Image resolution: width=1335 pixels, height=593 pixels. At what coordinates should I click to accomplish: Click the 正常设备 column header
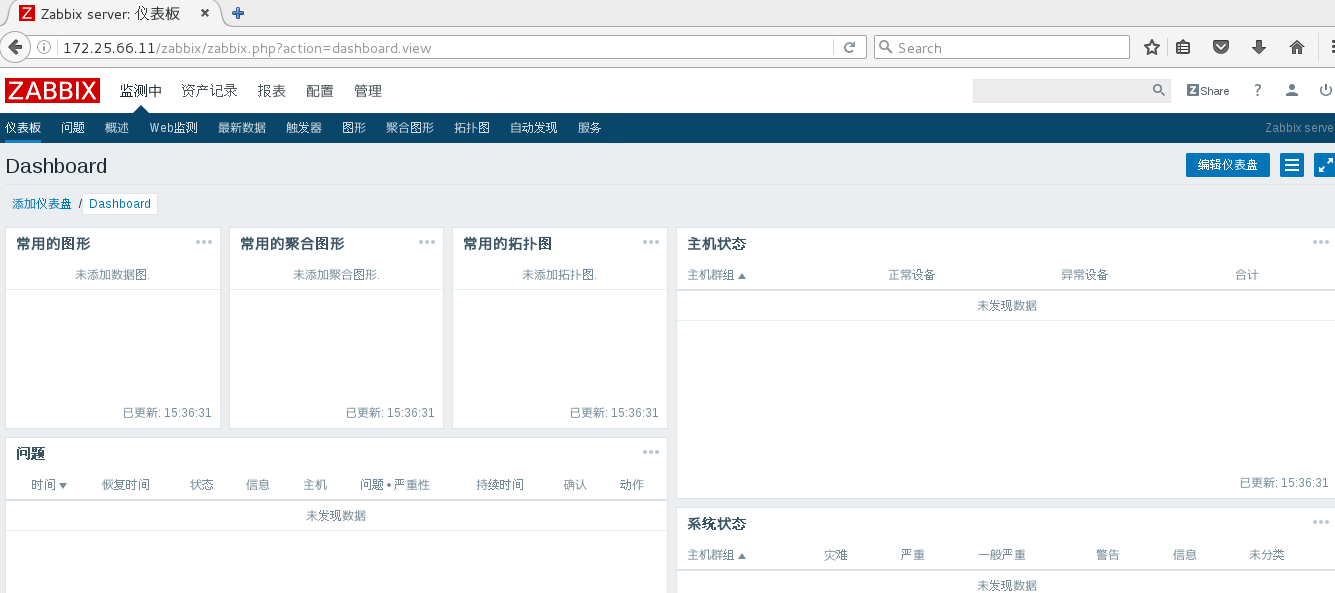(x=912, y=275)
